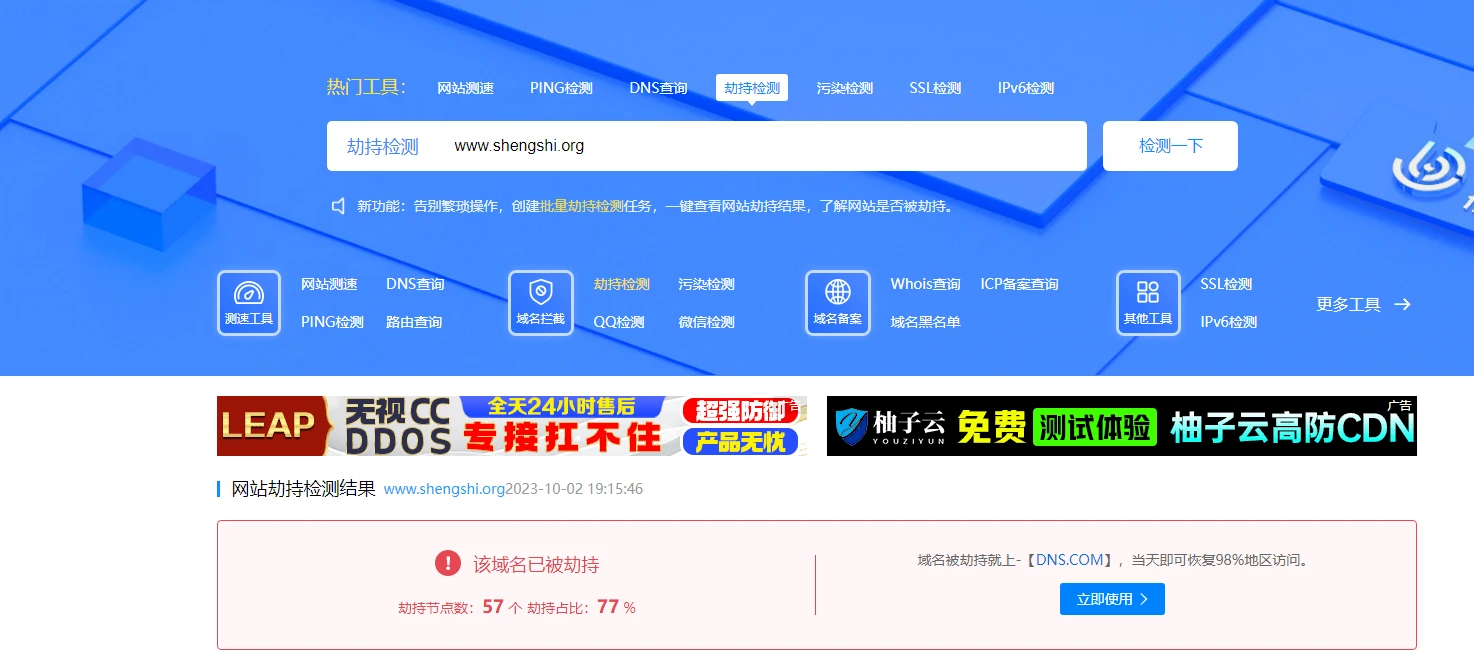
Task: Click the 测速工具 speedometer icon
Action: (248, 293)
